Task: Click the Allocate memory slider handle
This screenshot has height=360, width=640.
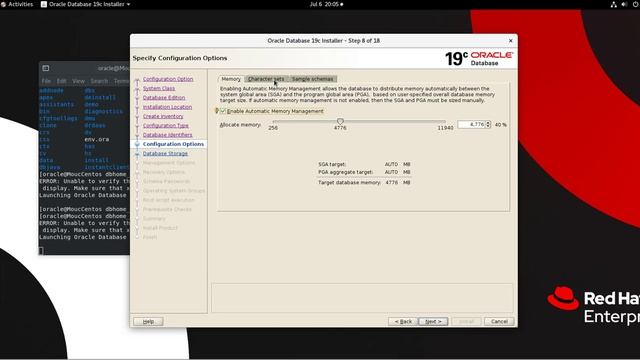Action: pyautogui.click(x=340, y=121)
